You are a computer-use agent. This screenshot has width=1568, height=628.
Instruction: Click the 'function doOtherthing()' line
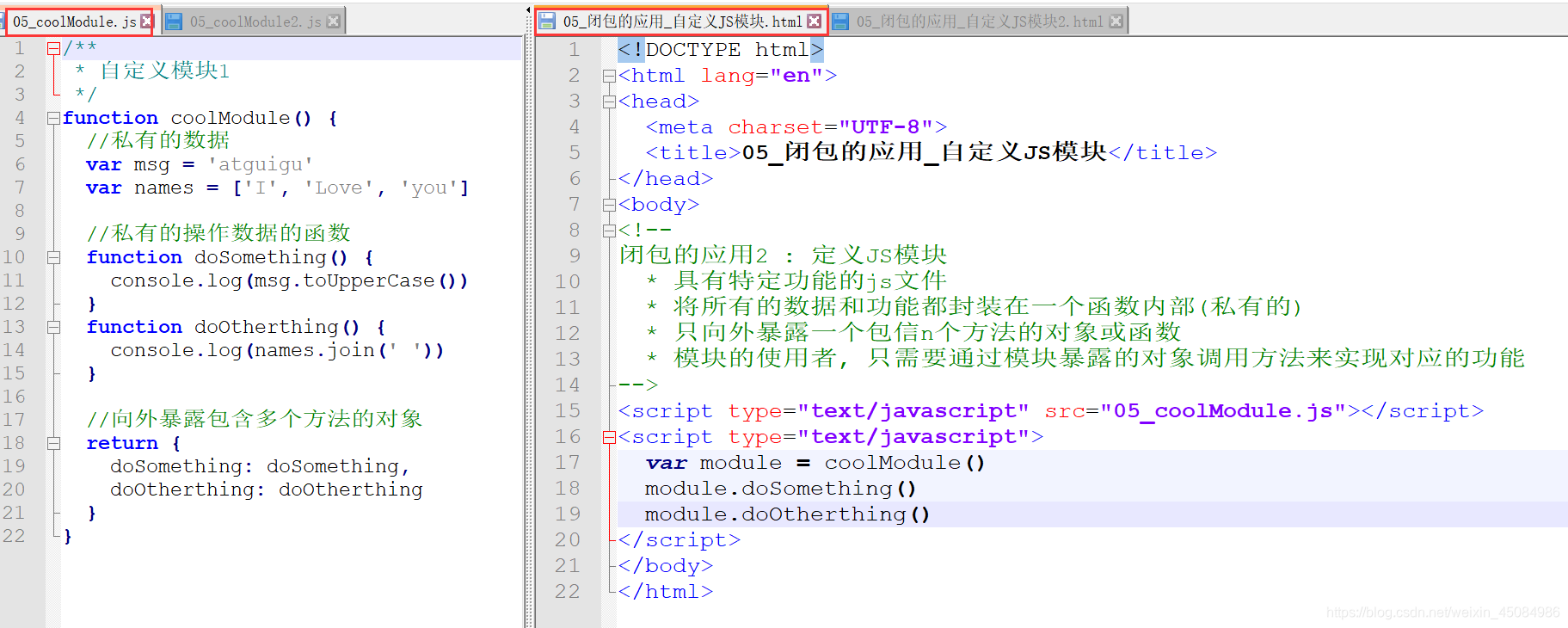point(236,327)
